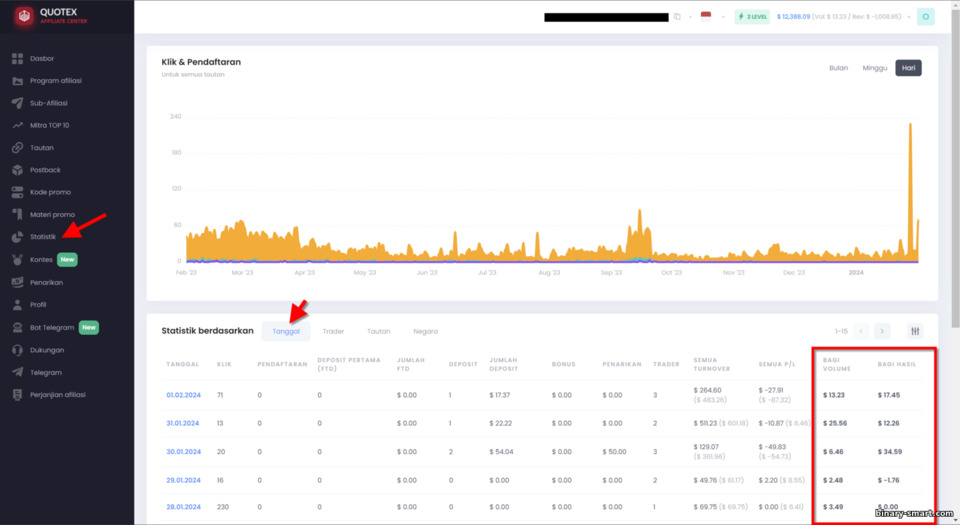
Task: Click the Quotex logo
Action: 24,16
